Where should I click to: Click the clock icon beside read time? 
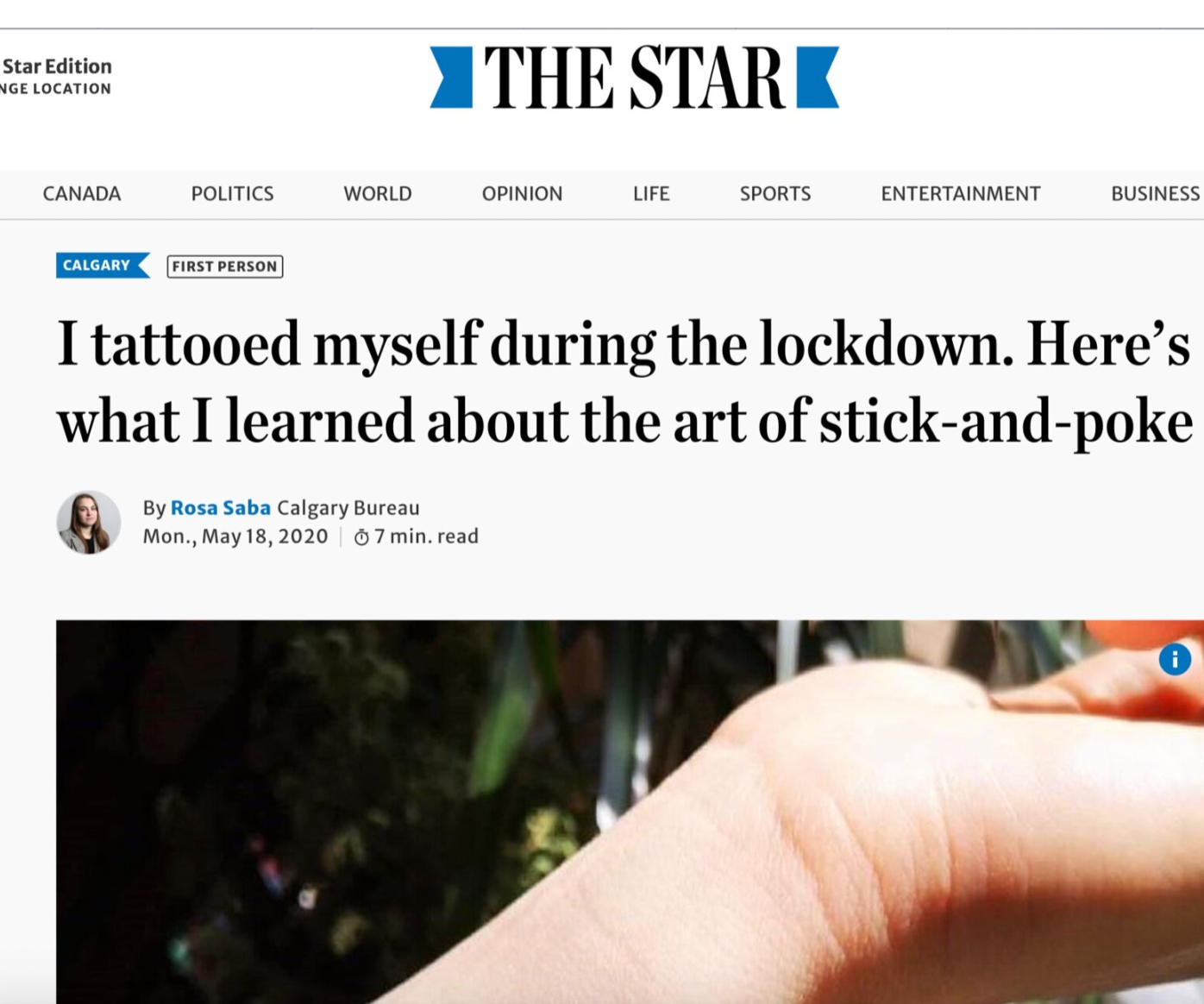(x=361, y=537)
